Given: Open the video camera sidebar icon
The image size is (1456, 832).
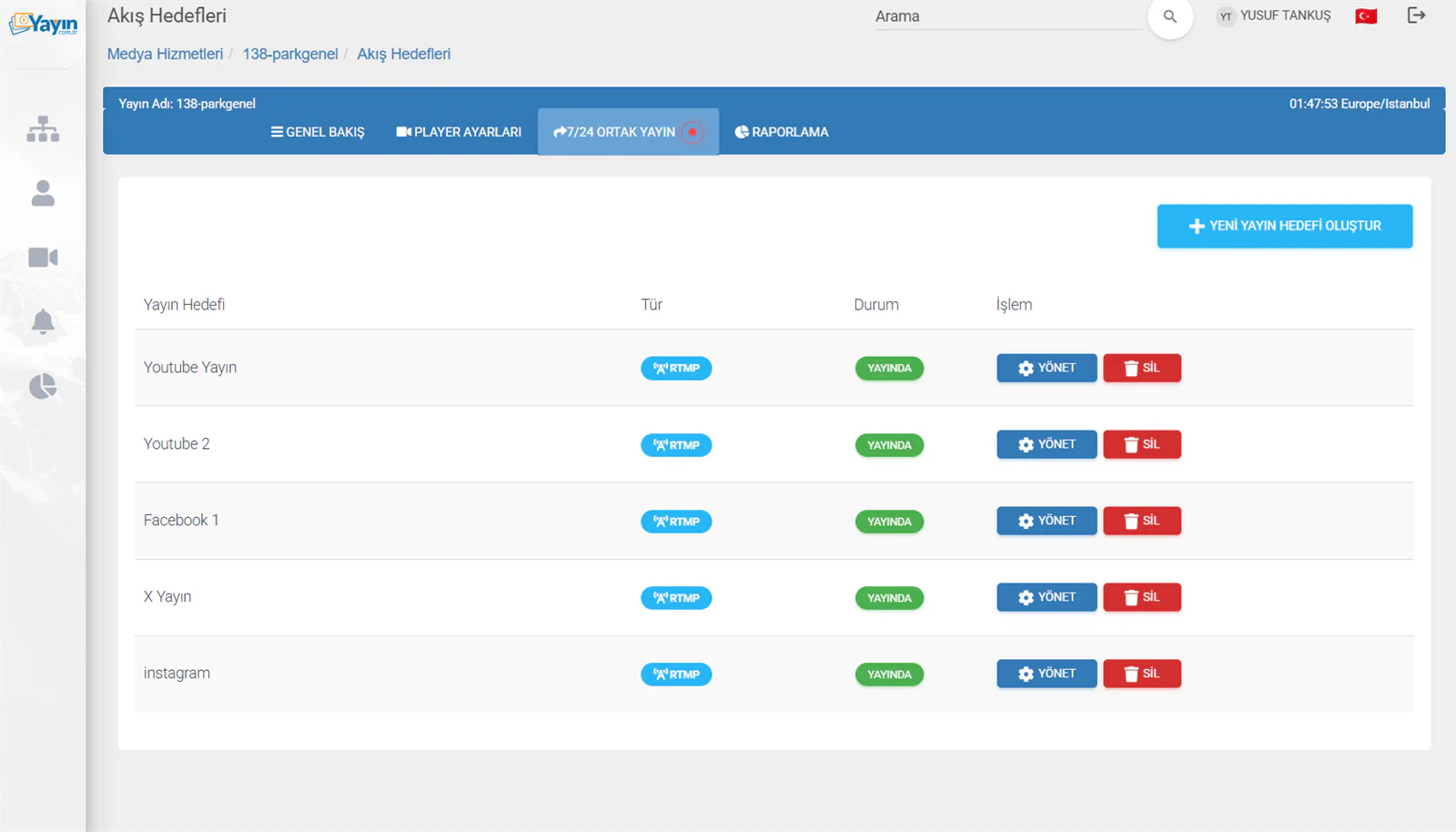Looking at the screenshot, I should tap(43, 258).
